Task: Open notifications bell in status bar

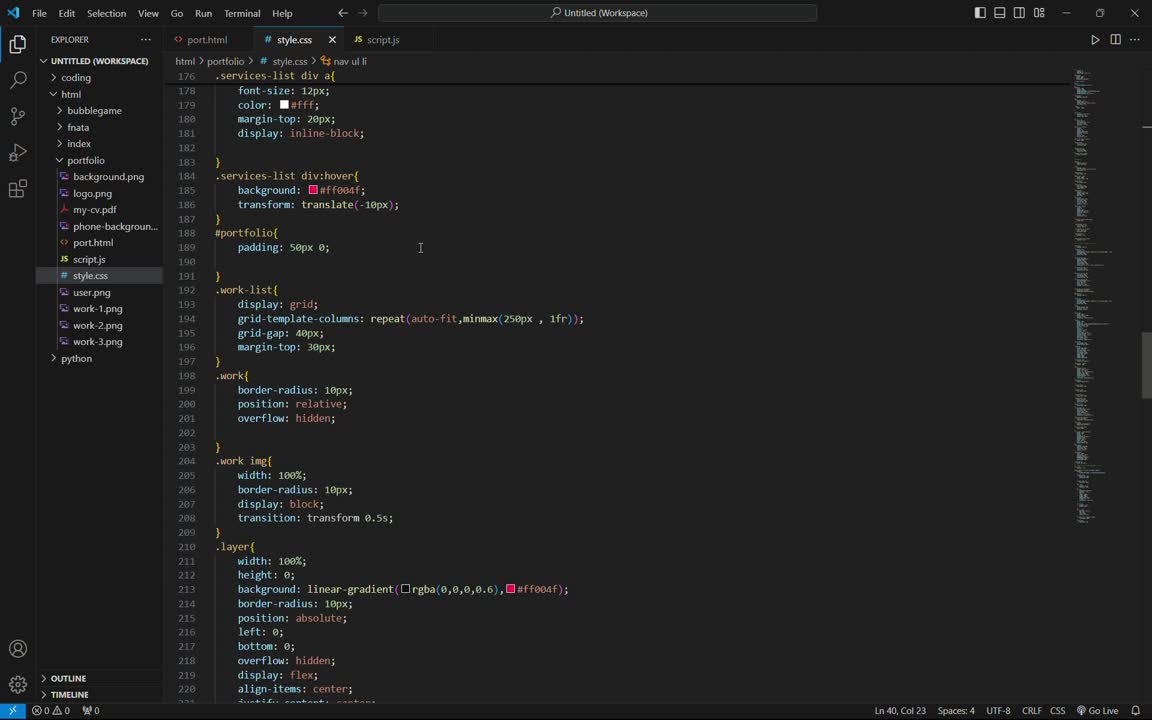Action: pos(1135,710)
